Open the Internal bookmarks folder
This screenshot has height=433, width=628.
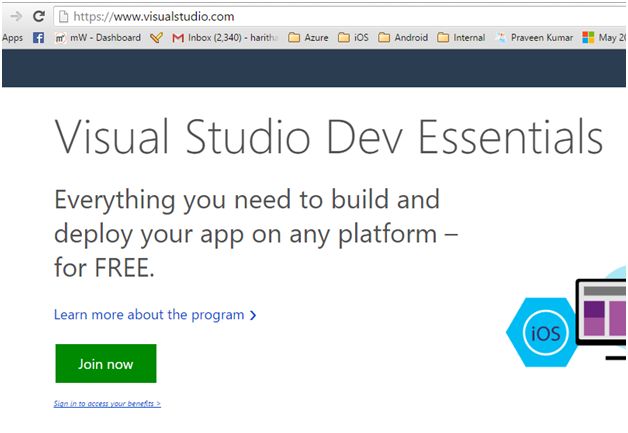tap(461, 38)
